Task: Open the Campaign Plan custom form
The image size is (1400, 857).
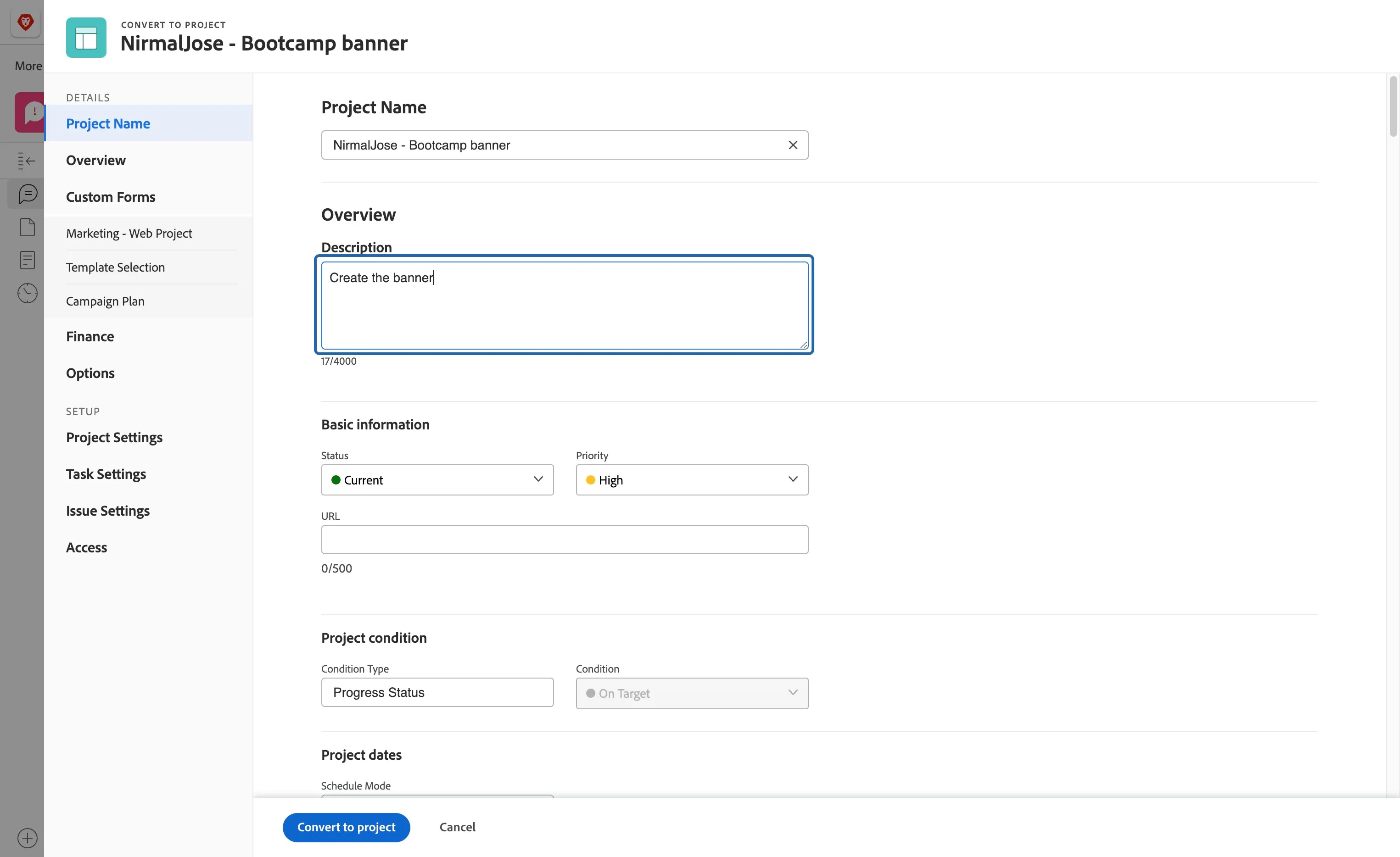Action: coord(105,301)
